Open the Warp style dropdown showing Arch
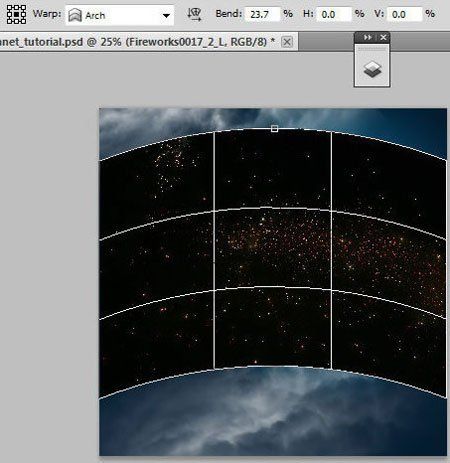Screen dimensions: 450x463 (120, 15)
